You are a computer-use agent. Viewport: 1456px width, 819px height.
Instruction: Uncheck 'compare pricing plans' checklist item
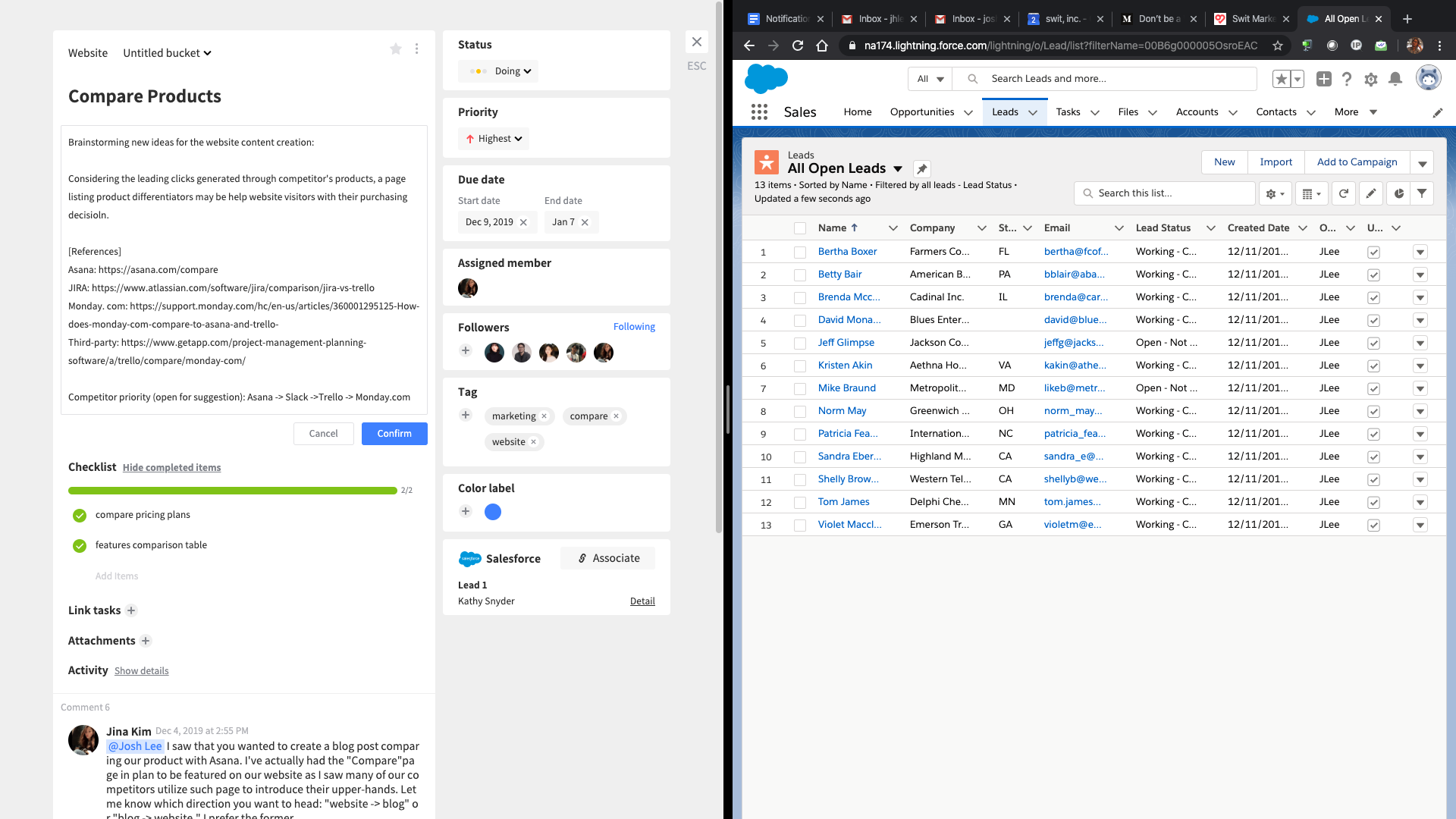coord(80,516)
